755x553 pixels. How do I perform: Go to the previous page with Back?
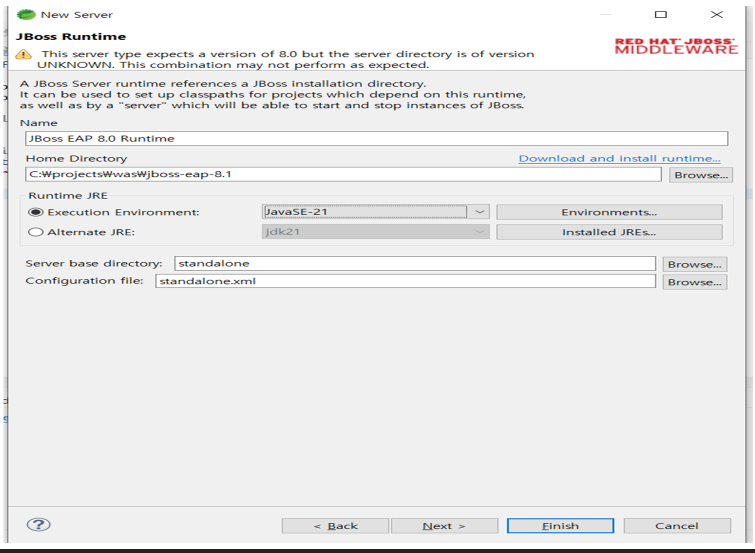click(x=335, y=526)
